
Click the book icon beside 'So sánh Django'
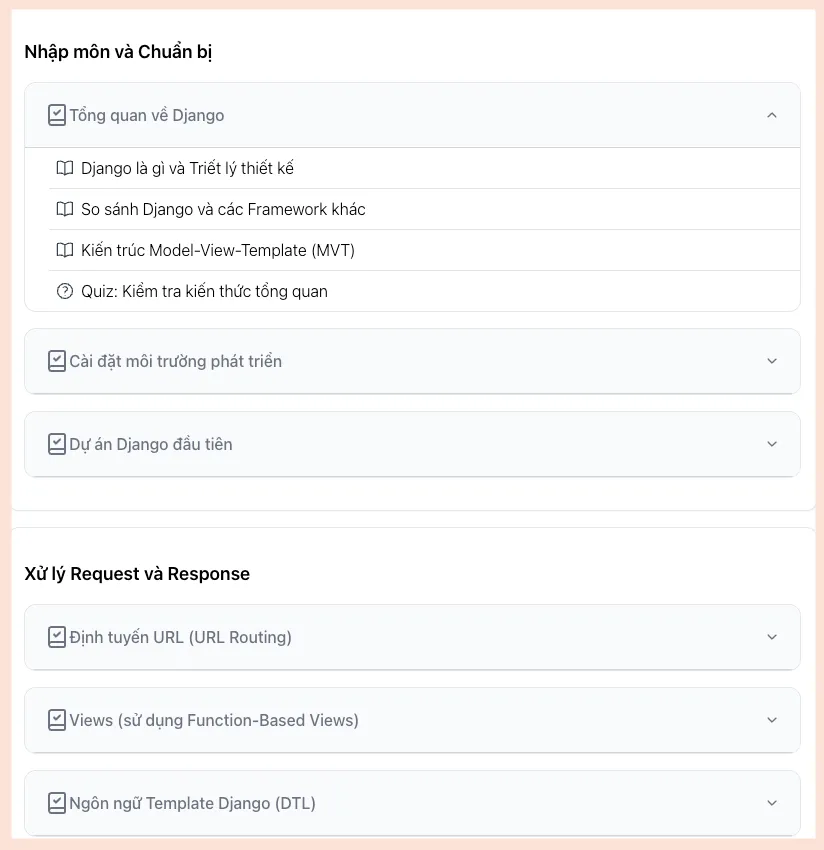pyautogui.click(x=65, y=209)
